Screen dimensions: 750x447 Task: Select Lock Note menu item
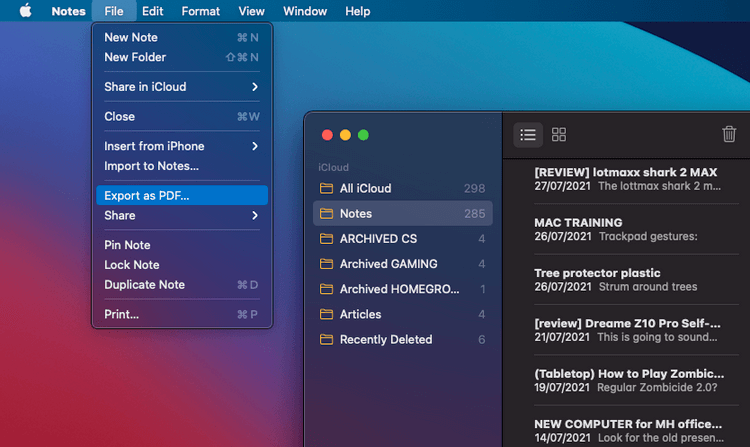tap(182, 265)
